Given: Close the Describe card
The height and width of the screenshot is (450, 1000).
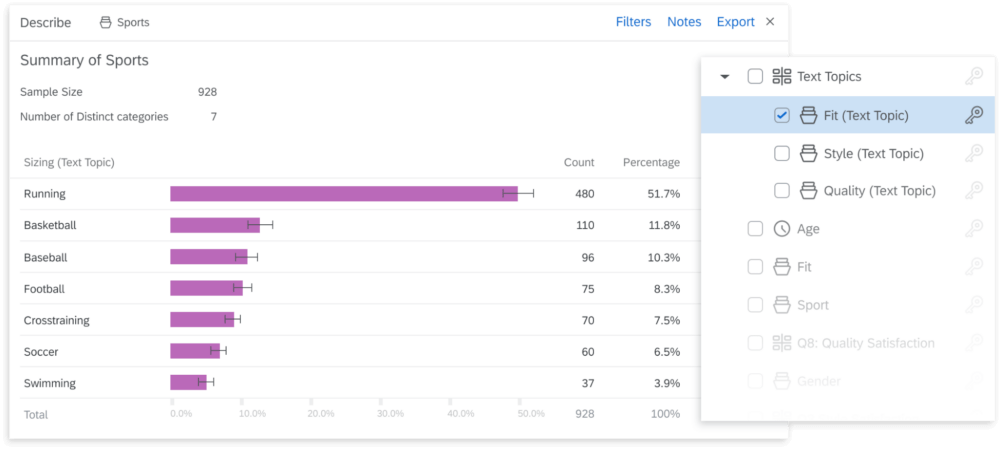Looking at the screenshot, I should [770, 22].
